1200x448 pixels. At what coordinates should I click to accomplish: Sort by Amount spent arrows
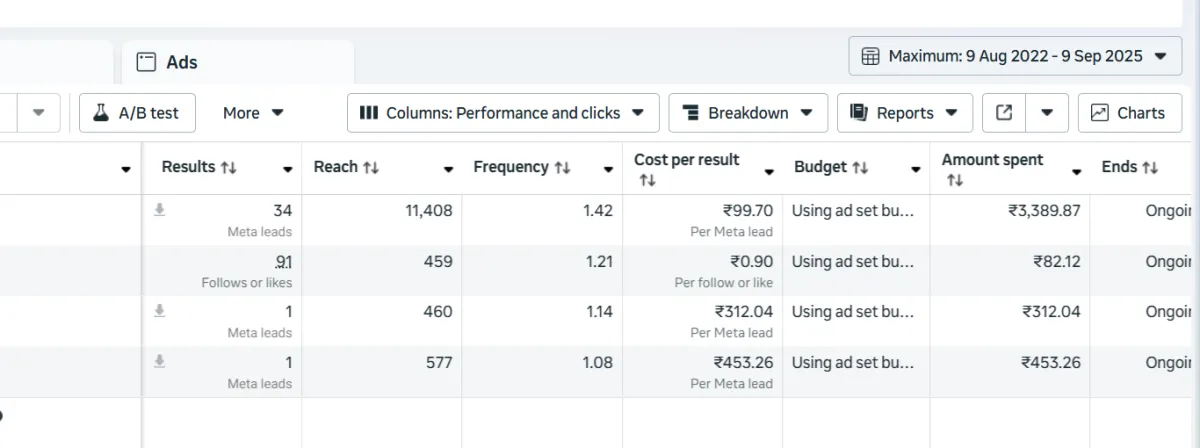(954, 181)
